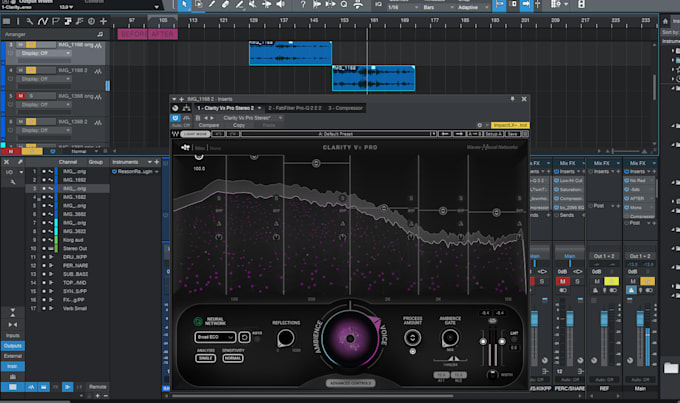
Task: Reset the Neural Network refresh icon
Action: coord(244,337)
